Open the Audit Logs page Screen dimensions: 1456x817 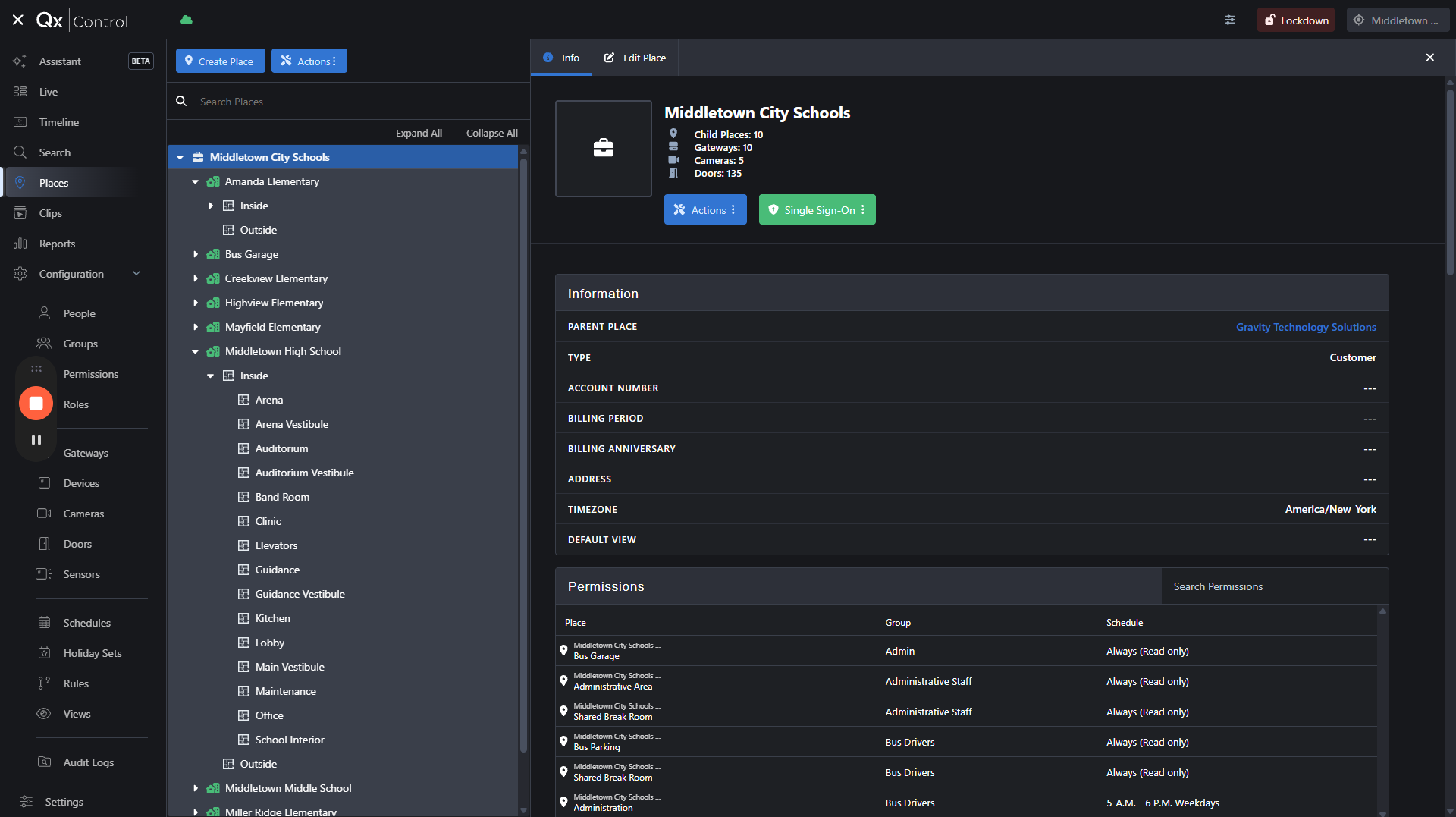click(x=89, y=762)
